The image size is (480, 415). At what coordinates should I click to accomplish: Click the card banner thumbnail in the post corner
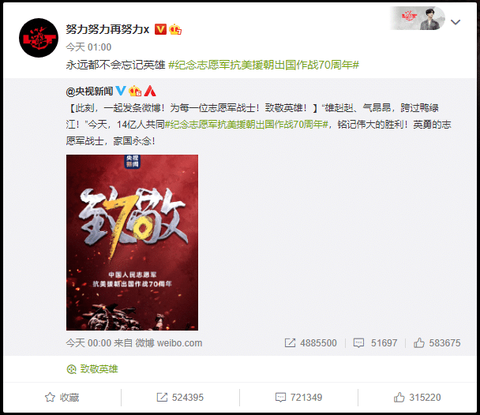point(418,18)
